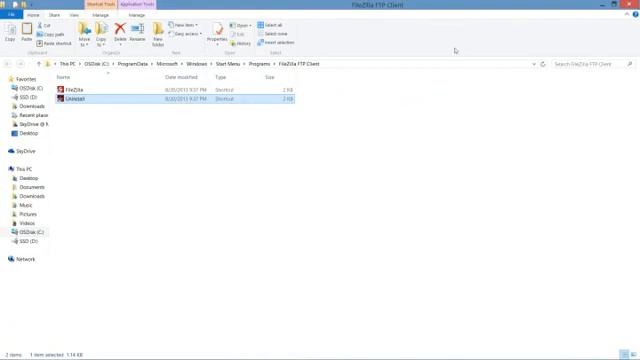Go up one folder level arrow

coord(39,64)
